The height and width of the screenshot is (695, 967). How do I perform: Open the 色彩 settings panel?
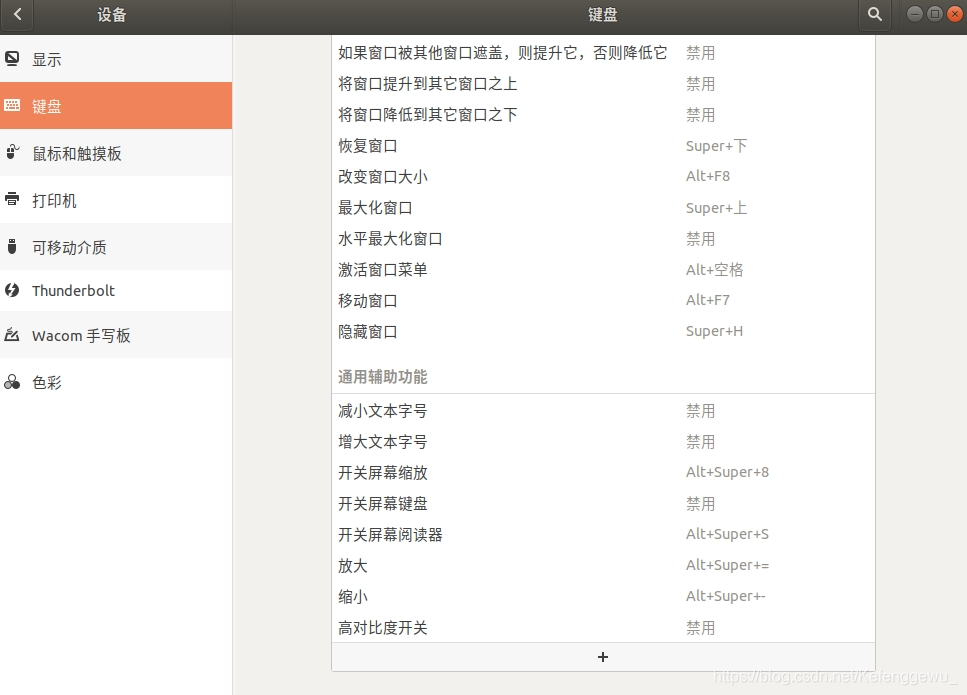(116, 382)
